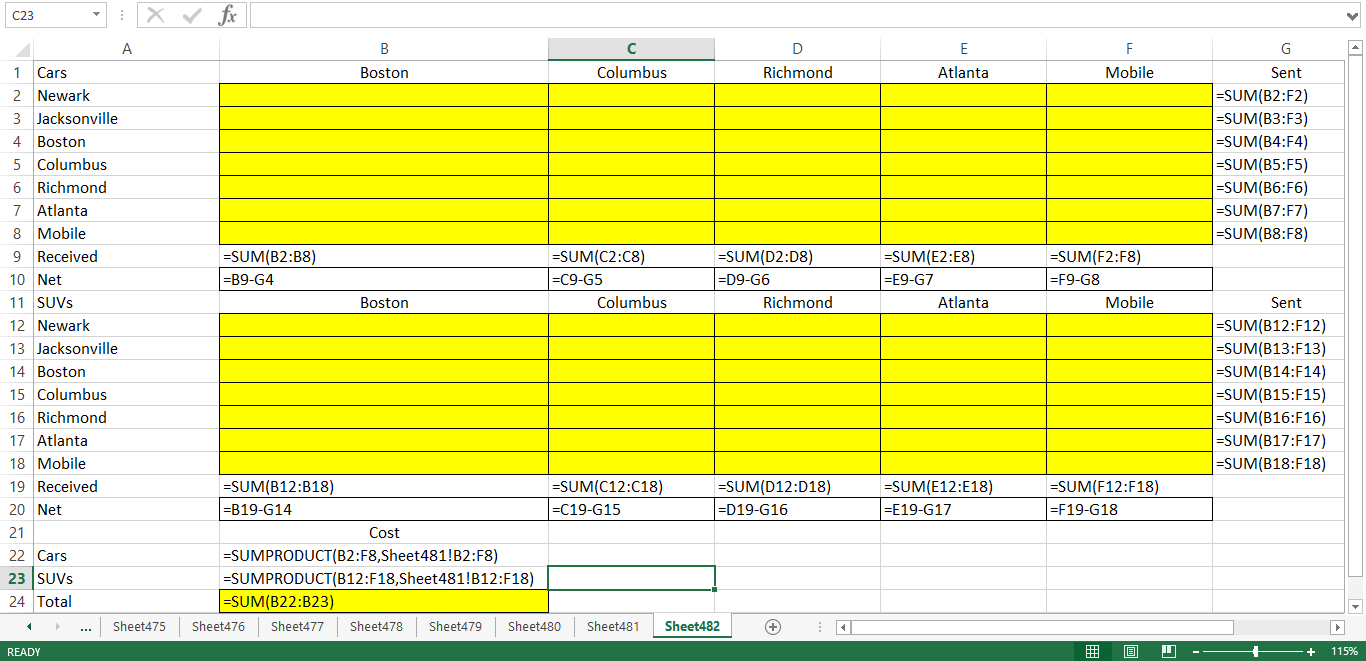This screenshot has width=1366, height=661.
Task: Click inside the formula bar input area
Action: 600,15
